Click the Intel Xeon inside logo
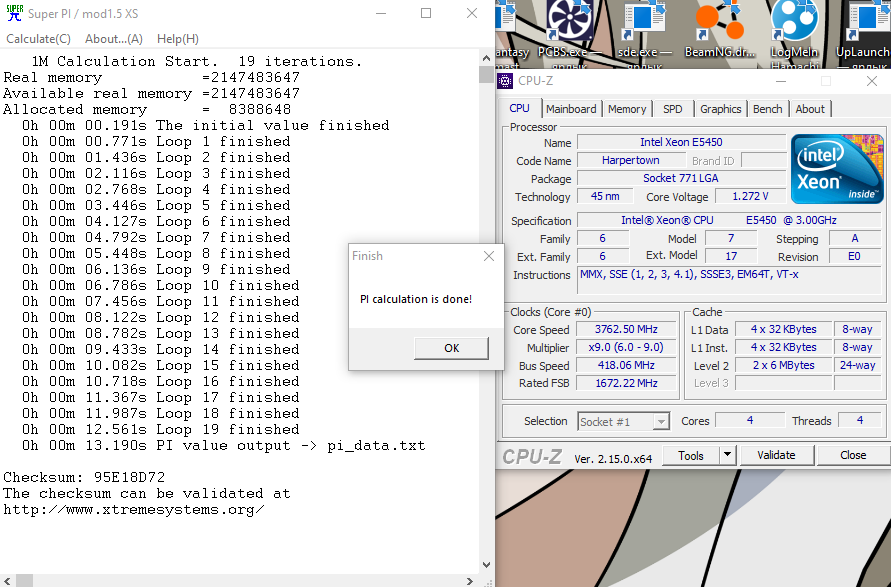The height and width of the screenshot is (587, 891). tap(837, 169)
